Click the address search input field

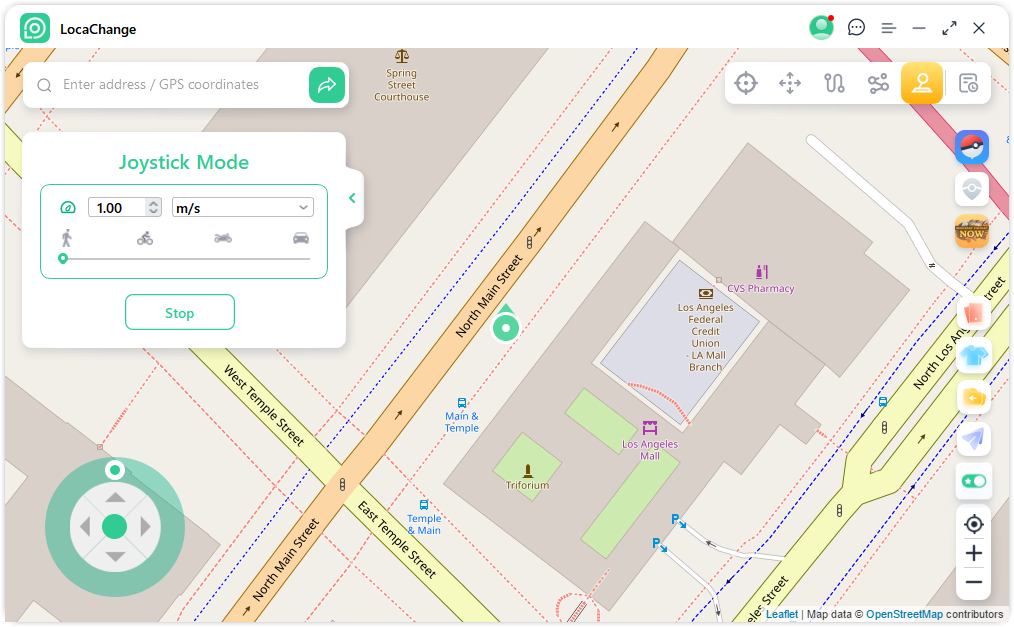[x=180, y=85]
